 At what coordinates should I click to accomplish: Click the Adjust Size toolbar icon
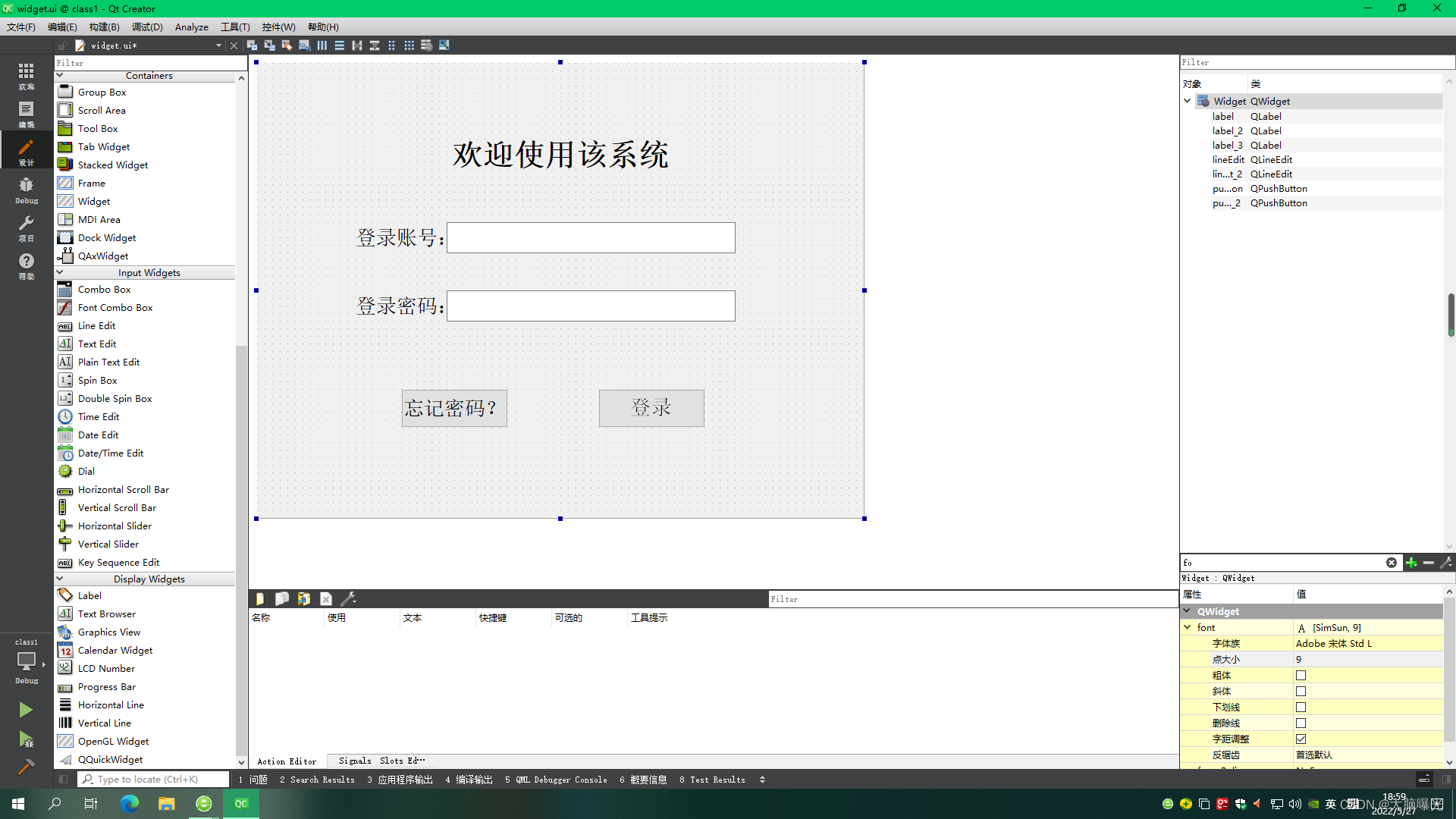(444, 45)
